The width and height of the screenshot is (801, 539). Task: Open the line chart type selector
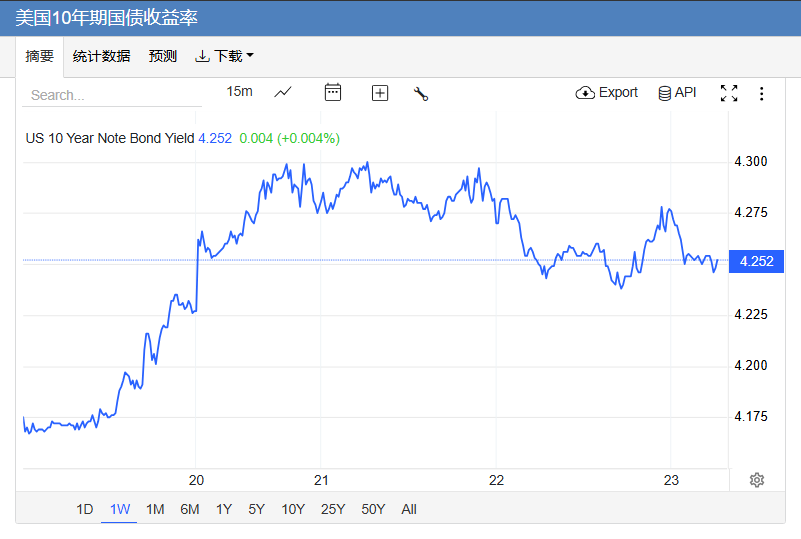click(x=282, y=92)
